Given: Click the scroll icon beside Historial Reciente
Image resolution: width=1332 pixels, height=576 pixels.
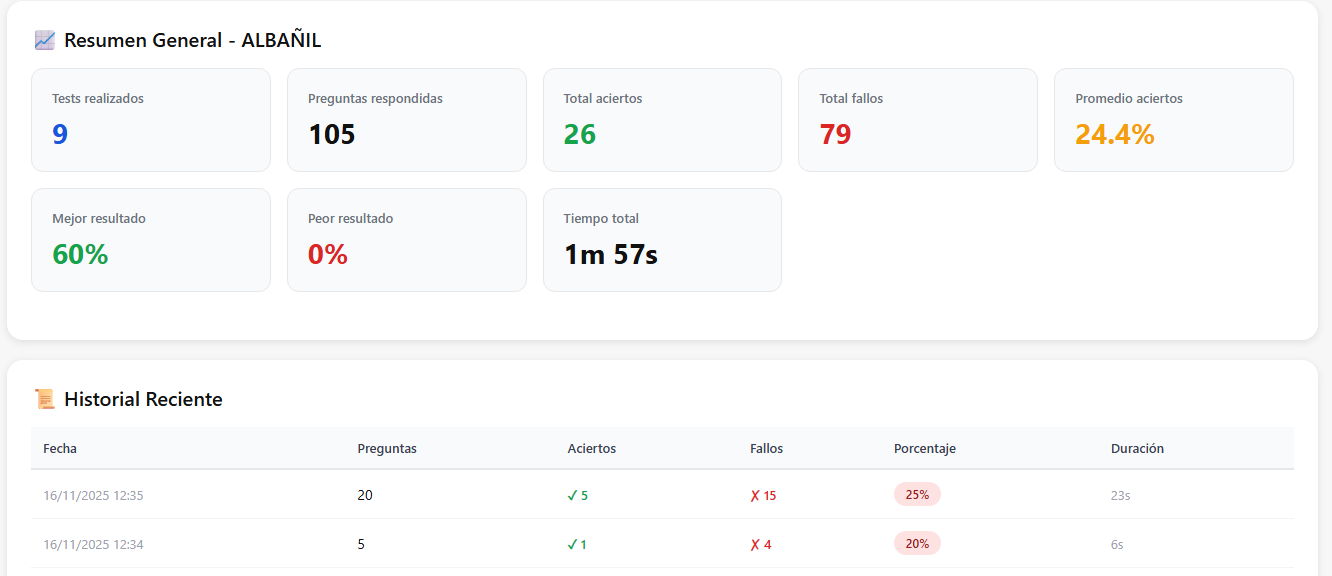Looking at the screenshot, I should [44, 399].
